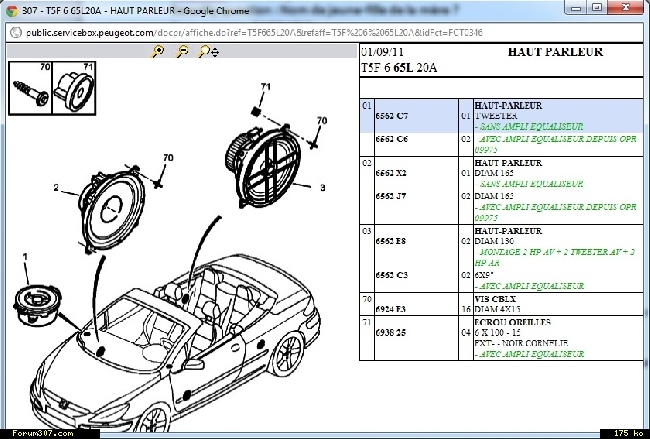Click callout 70 next to speaker 2

pyautogui.click(x=168, y=158)
